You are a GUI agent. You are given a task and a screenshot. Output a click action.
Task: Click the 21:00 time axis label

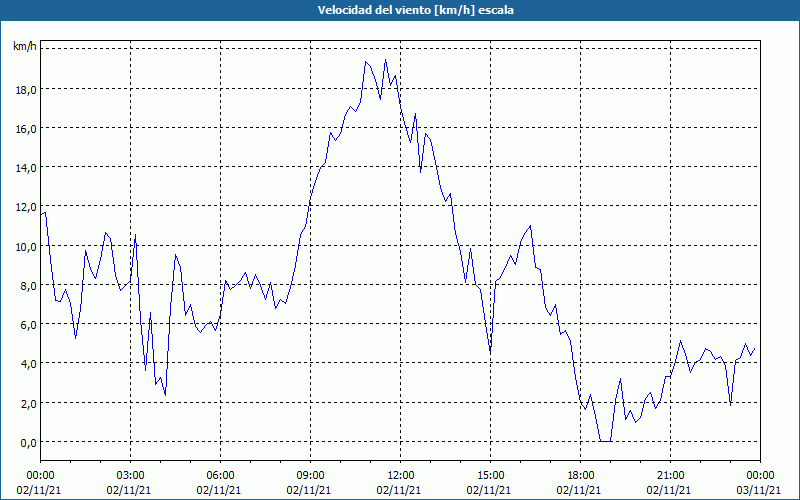click(670, 476)
